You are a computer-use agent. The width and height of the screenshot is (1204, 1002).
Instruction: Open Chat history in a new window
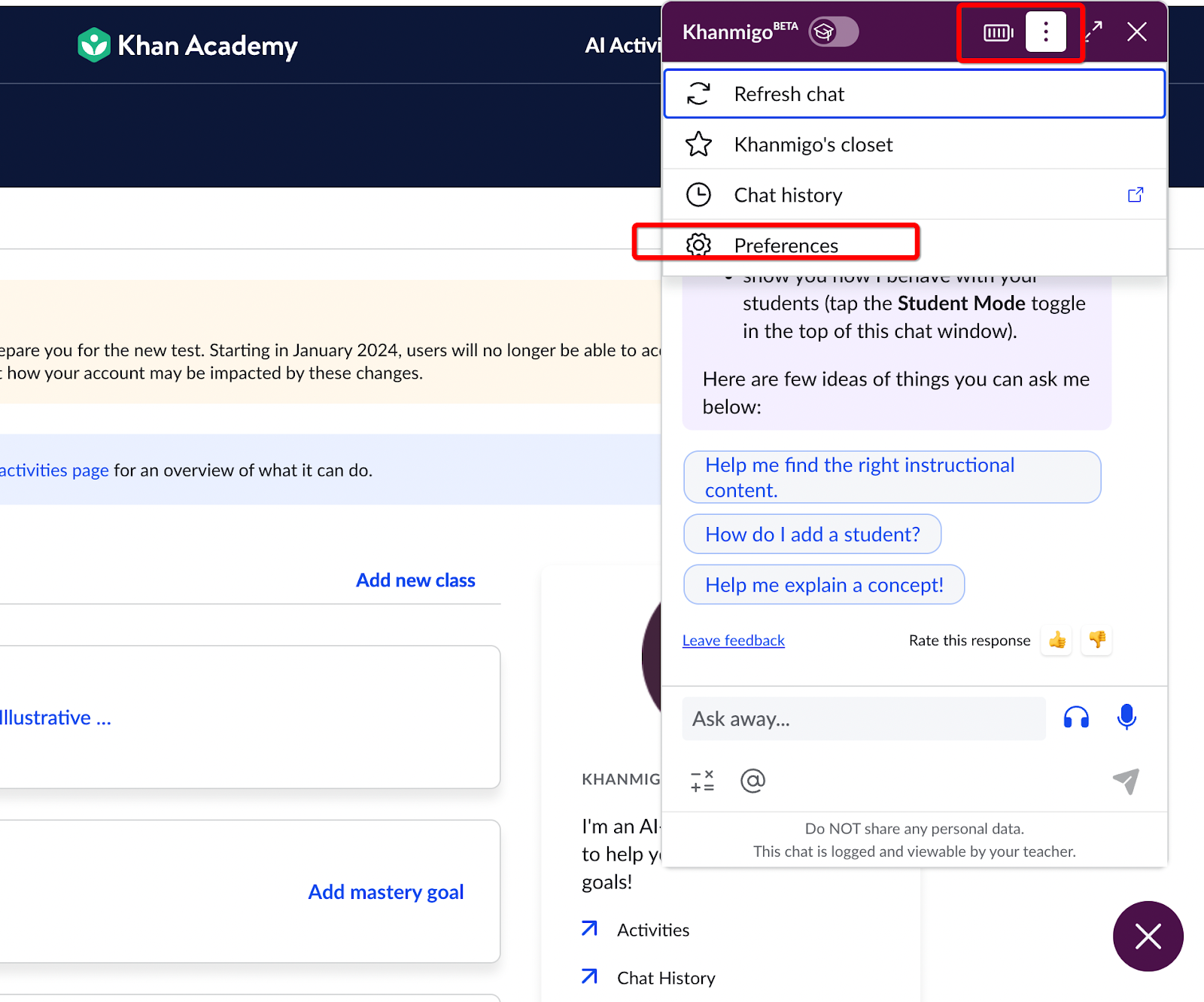[x=1136, y=194]
